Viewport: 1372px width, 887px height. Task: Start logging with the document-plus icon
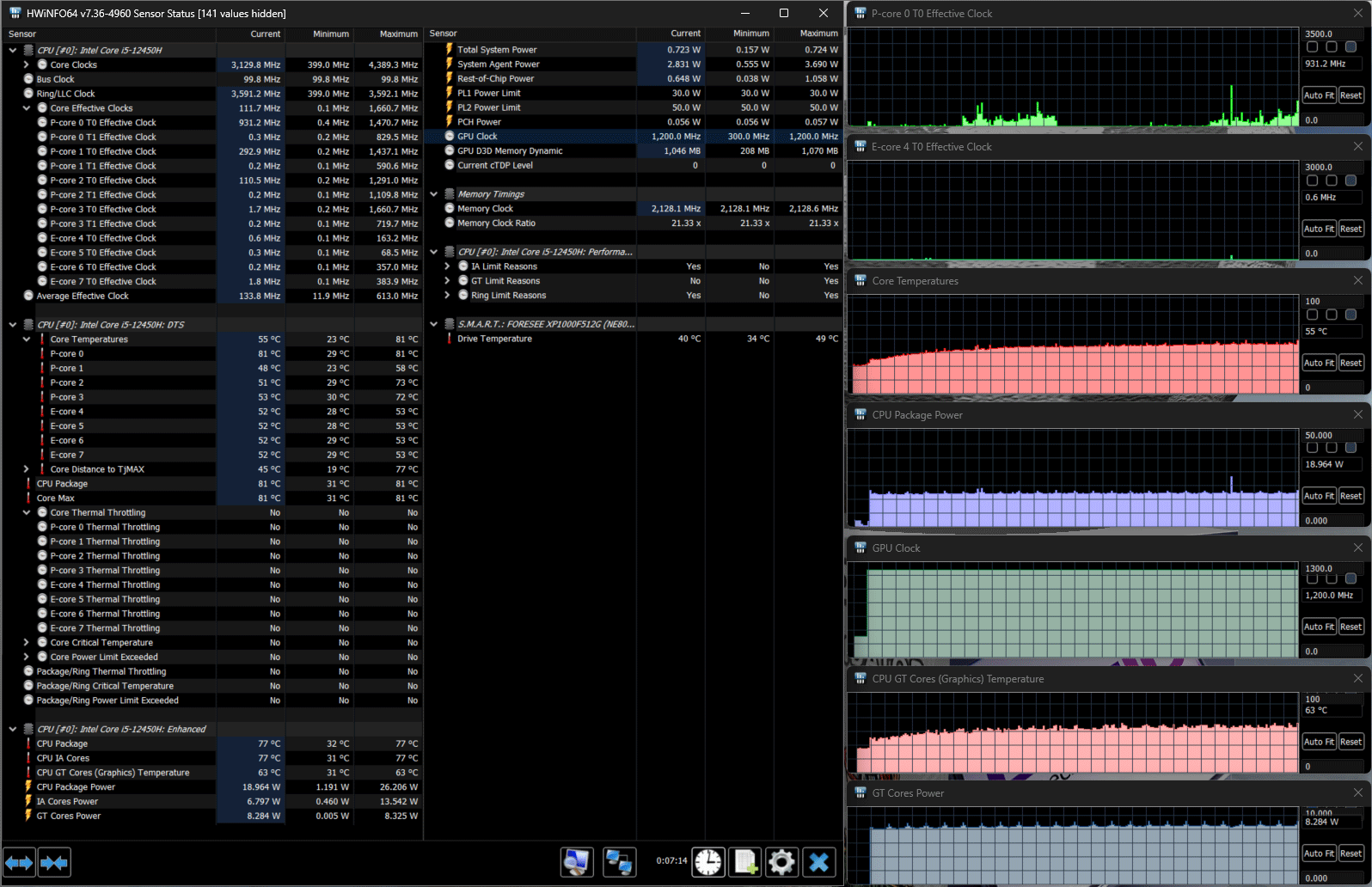[744, 861]
